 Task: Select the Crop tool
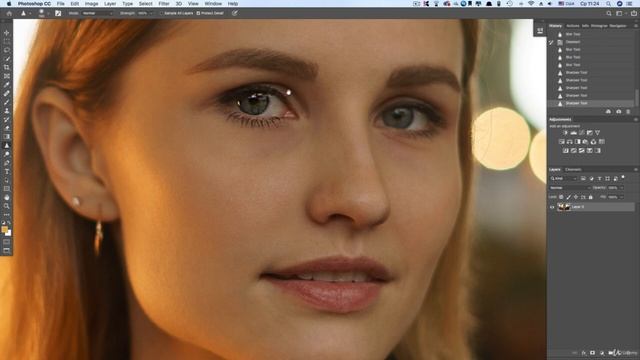[x=7, y=67]
